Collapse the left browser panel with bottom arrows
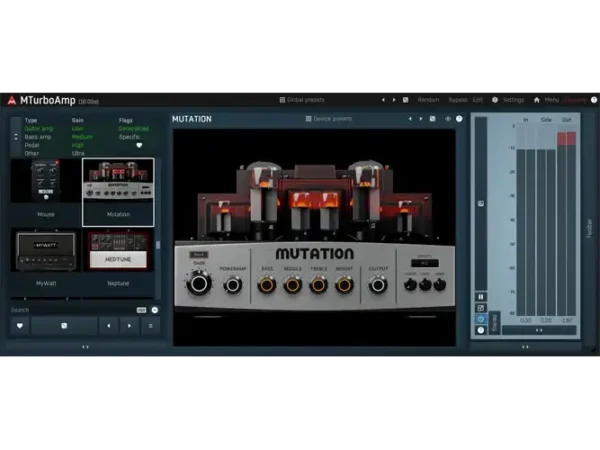This screenshot has width=600, height=450. click(x=85, y=347)
